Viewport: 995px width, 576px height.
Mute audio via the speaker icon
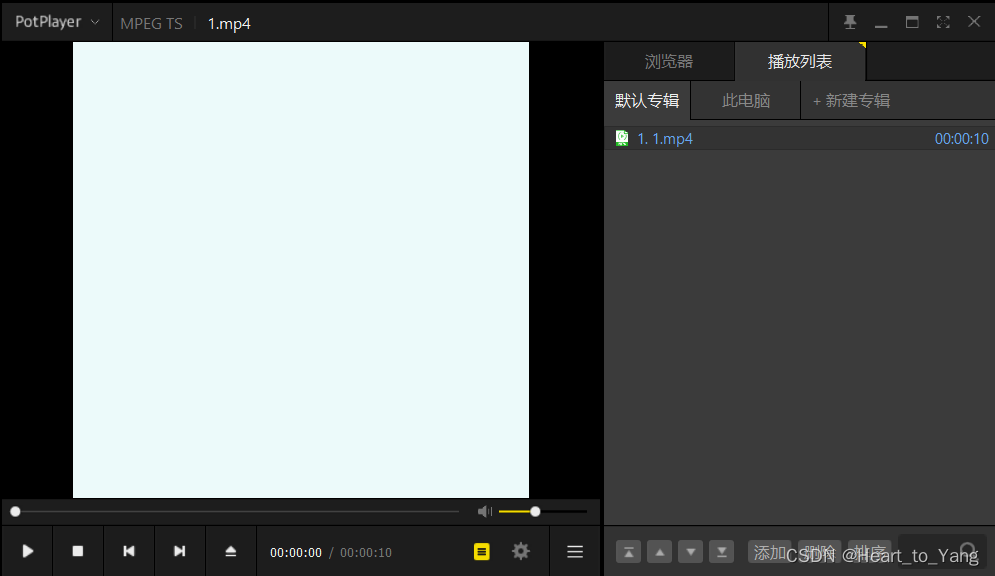pyautogui.click(x=485, y=511)
